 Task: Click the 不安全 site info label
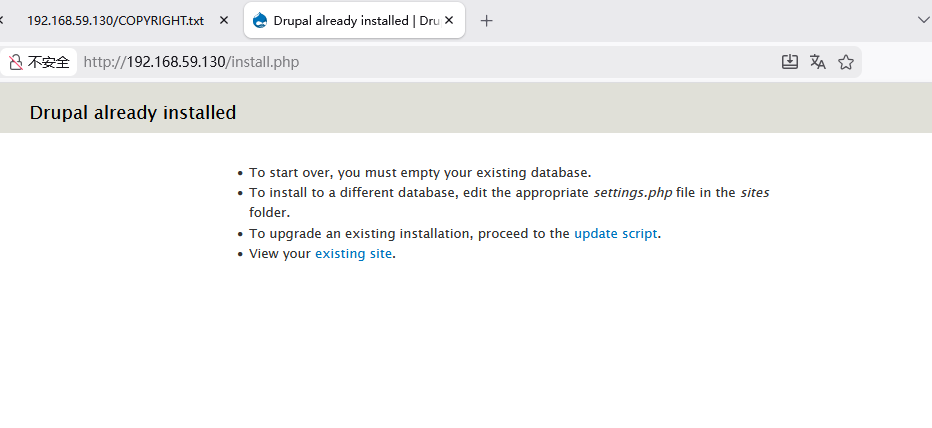click(48, 62)
